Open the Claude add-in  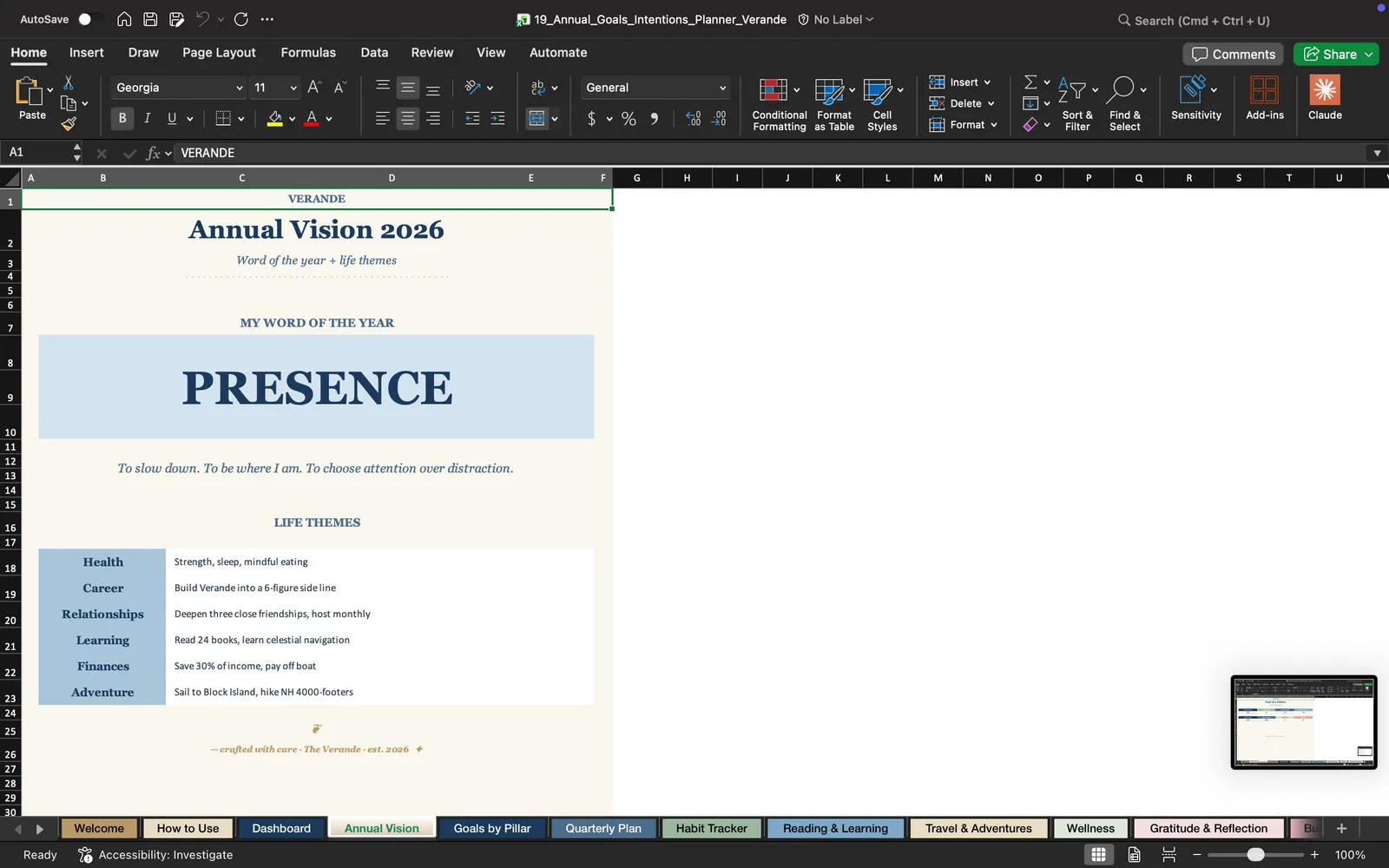[1325, 98]
